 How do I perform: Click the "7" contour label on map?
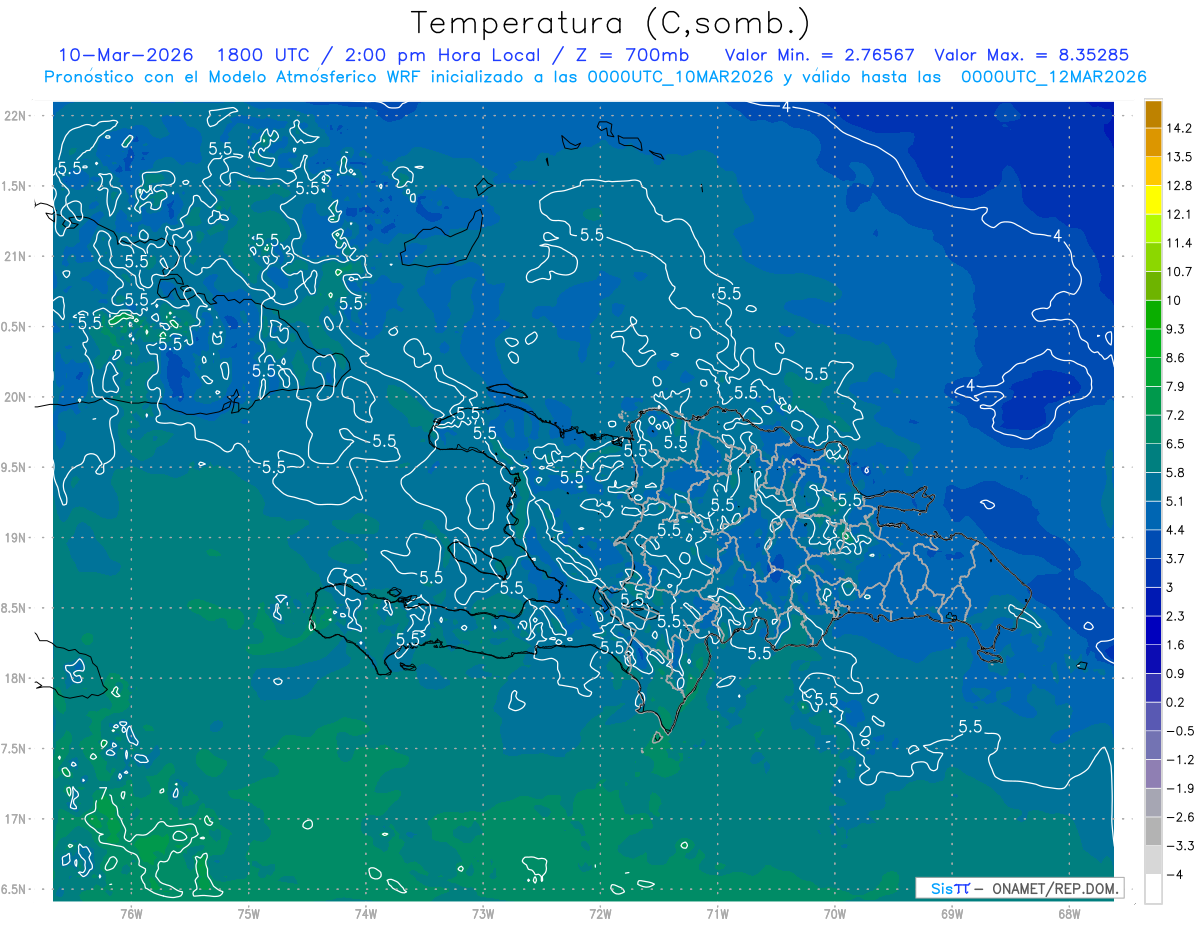(x=104, y=794)
